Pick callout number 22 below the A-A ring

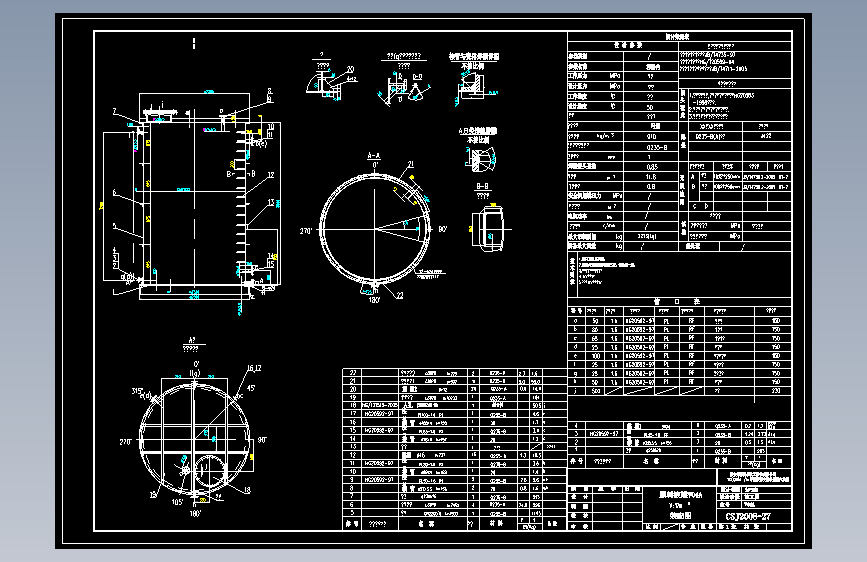click(x=400, y=295)
